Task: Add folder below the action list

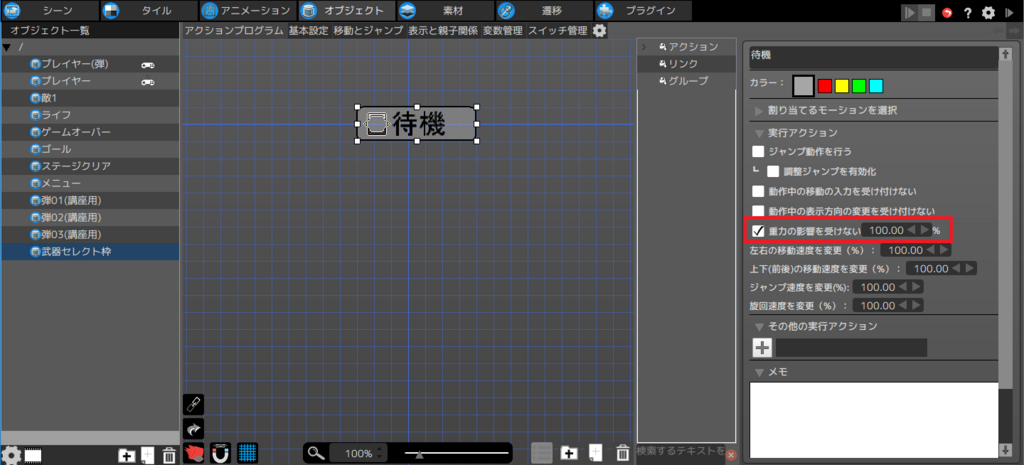Action: [x=569, y=453]
